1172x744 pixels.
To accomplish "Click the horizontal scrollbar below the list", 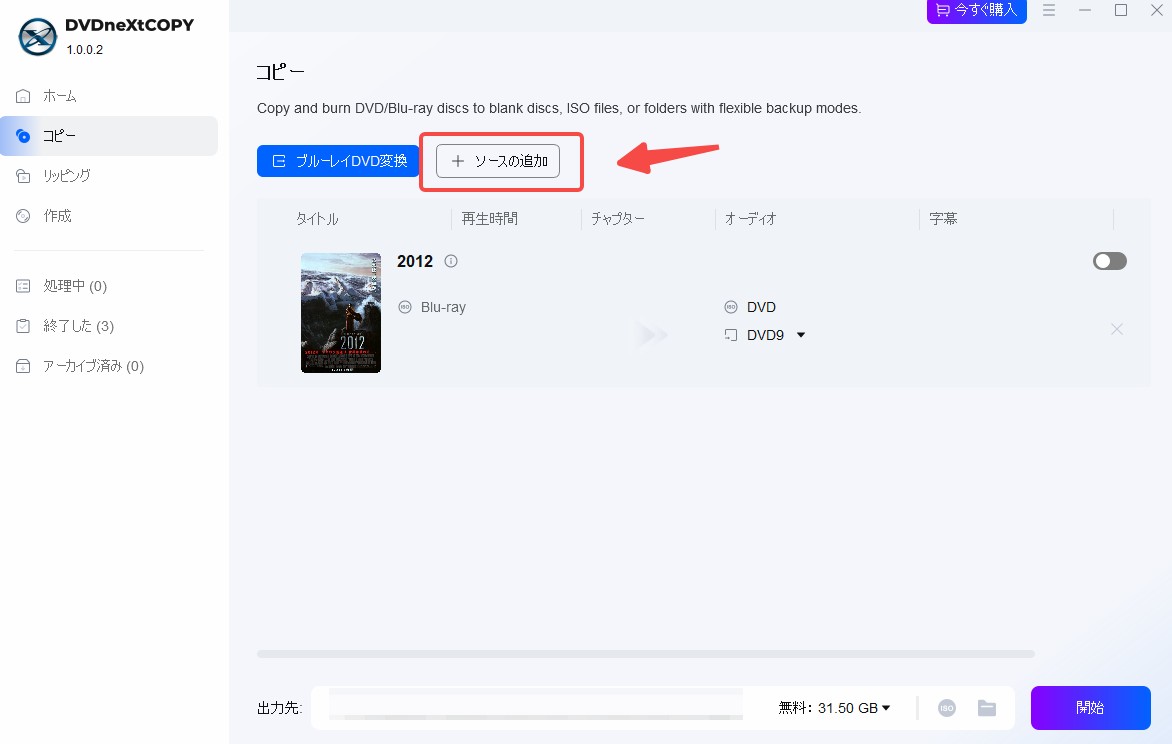I will tap(646, 654).
